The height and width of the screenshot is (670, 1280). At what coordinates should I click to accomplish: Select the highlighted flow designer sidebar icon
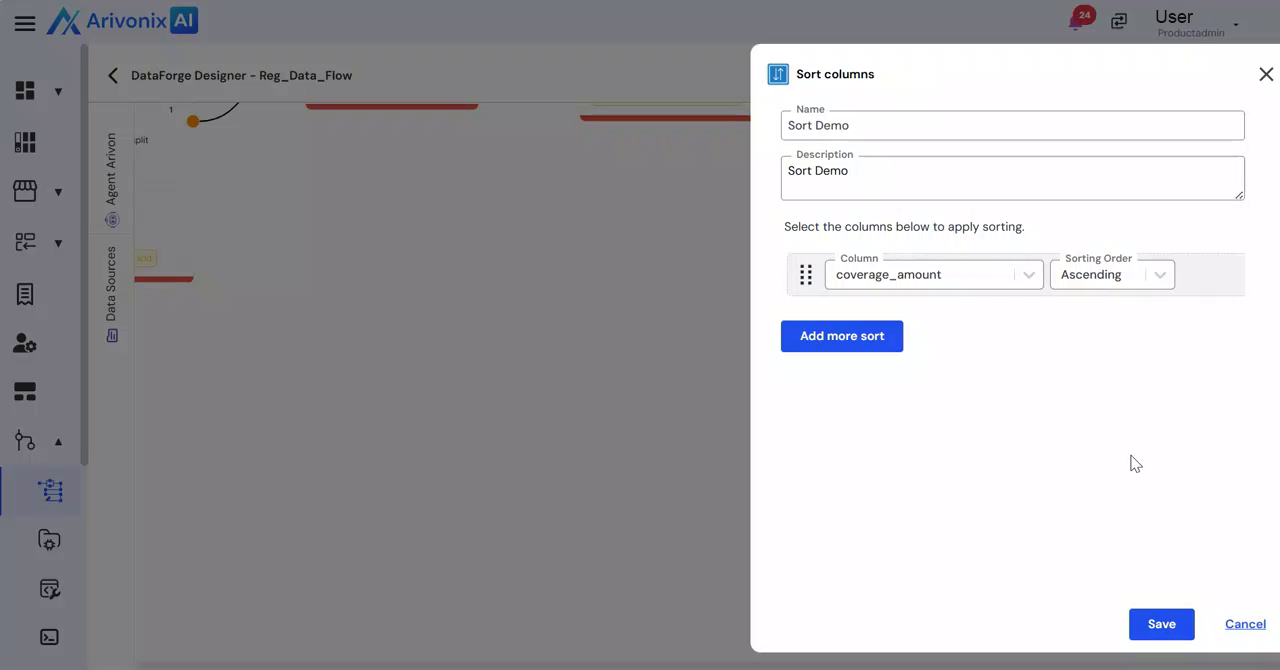tap(49, 490)
